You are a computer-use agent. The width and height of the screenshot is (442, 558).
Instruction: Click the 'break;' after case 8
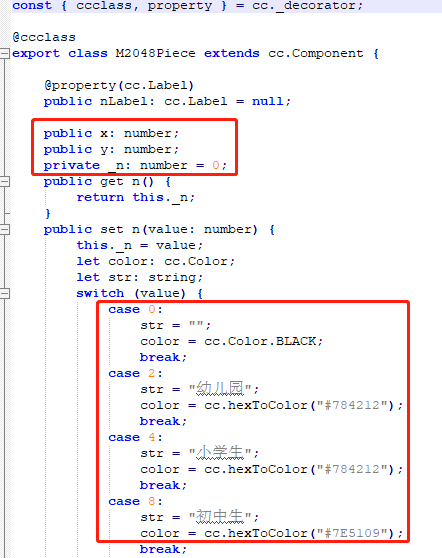(163, 549)
